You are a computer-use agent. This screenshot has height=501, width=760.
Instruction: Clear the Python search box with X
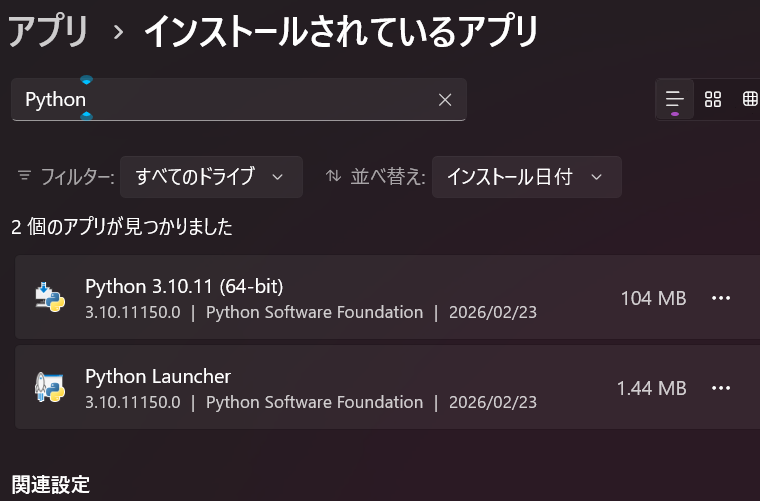(444, 100)
